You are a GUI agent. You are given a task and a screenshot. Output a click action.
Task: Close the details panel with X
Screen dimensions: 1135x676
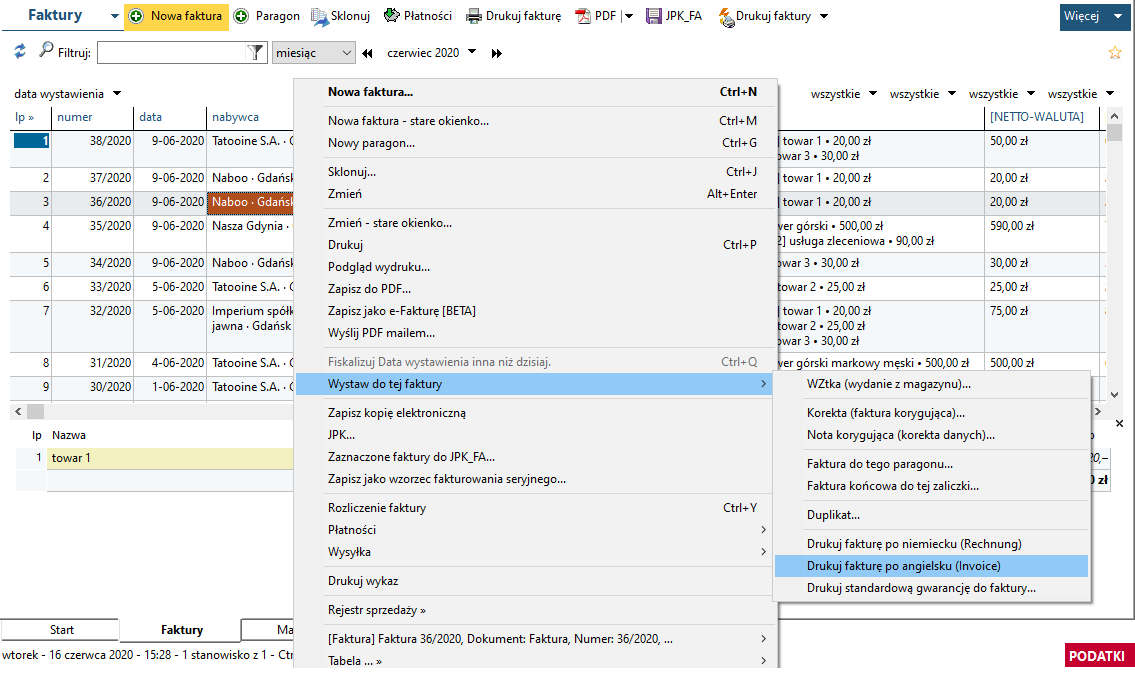click(x=1119, y=423)
